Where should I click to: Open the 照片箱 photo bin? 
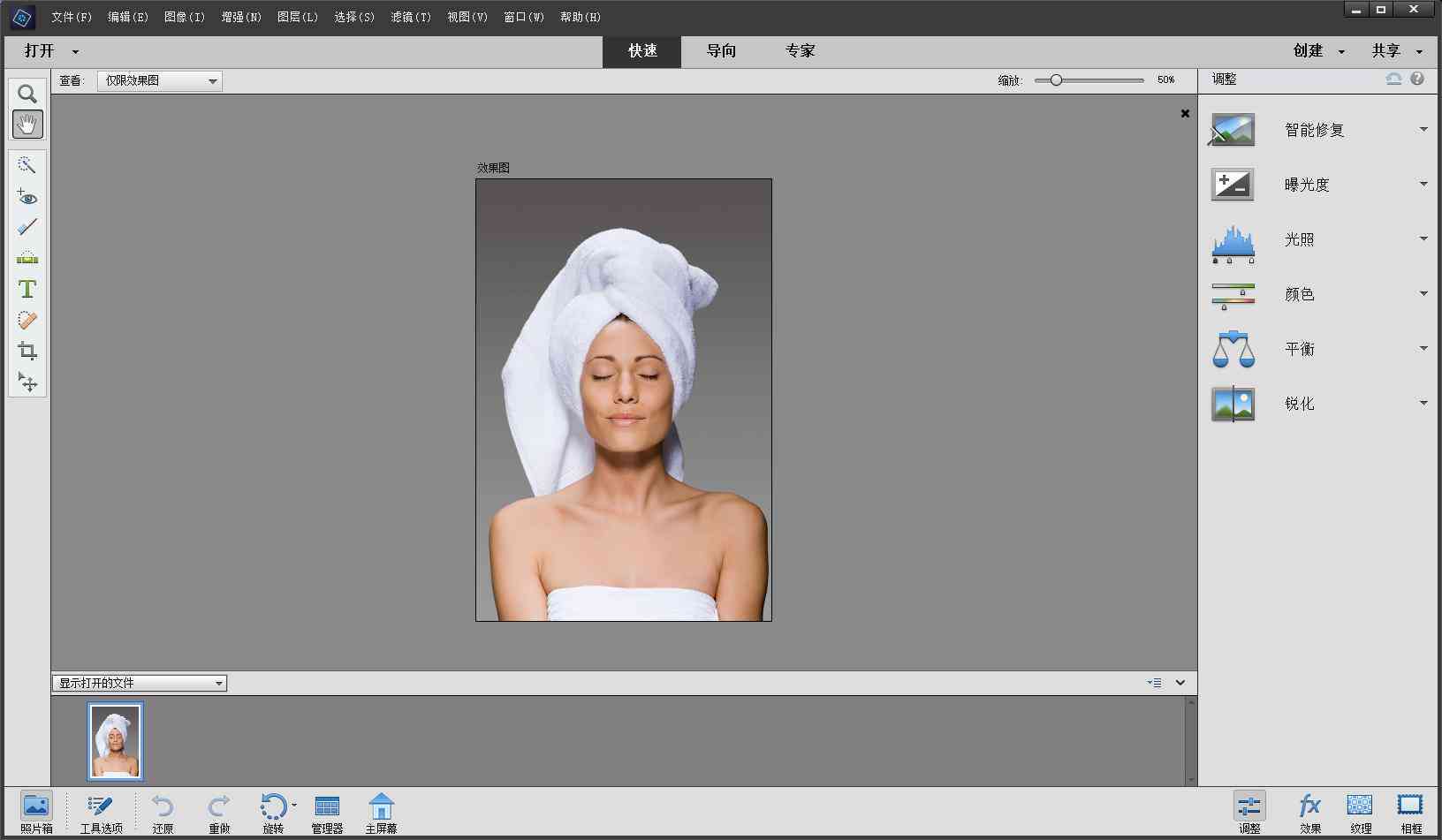36,813
